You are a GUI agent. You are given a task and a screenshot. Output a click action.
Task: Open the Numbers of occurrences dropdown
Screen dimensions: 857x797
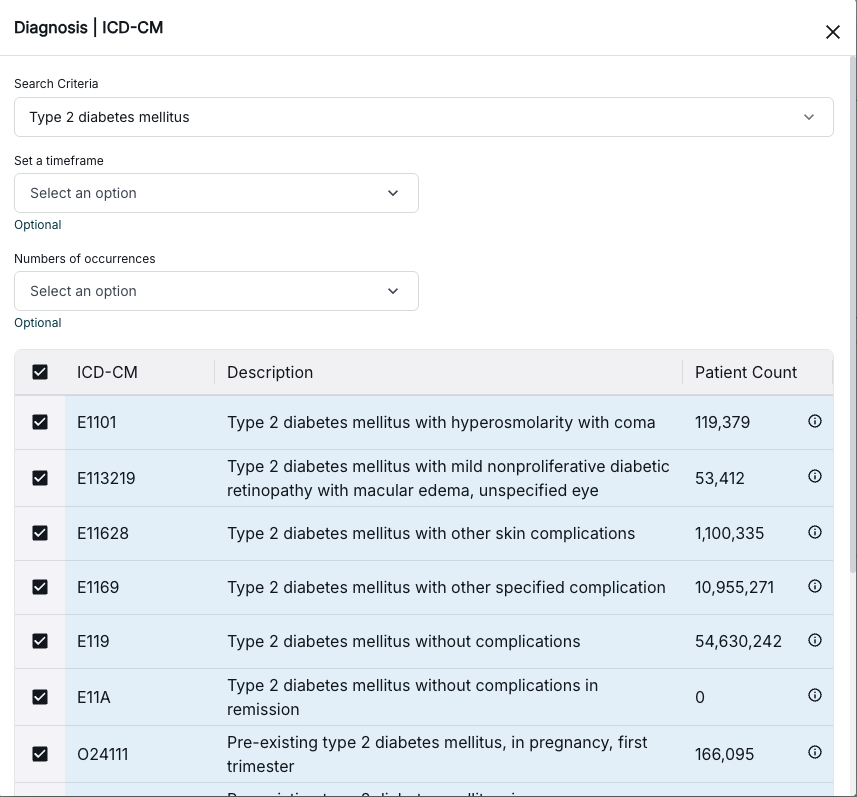216,291
